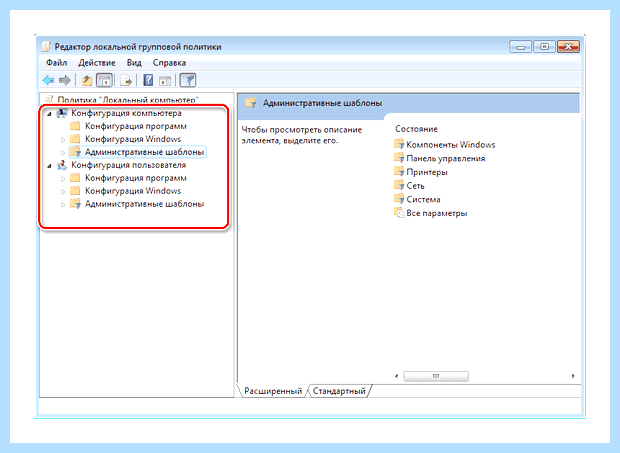This screenshot has width=620, height=453.
Task: Select Конфигурация программ label under user configuration
Action: [136, 178]
